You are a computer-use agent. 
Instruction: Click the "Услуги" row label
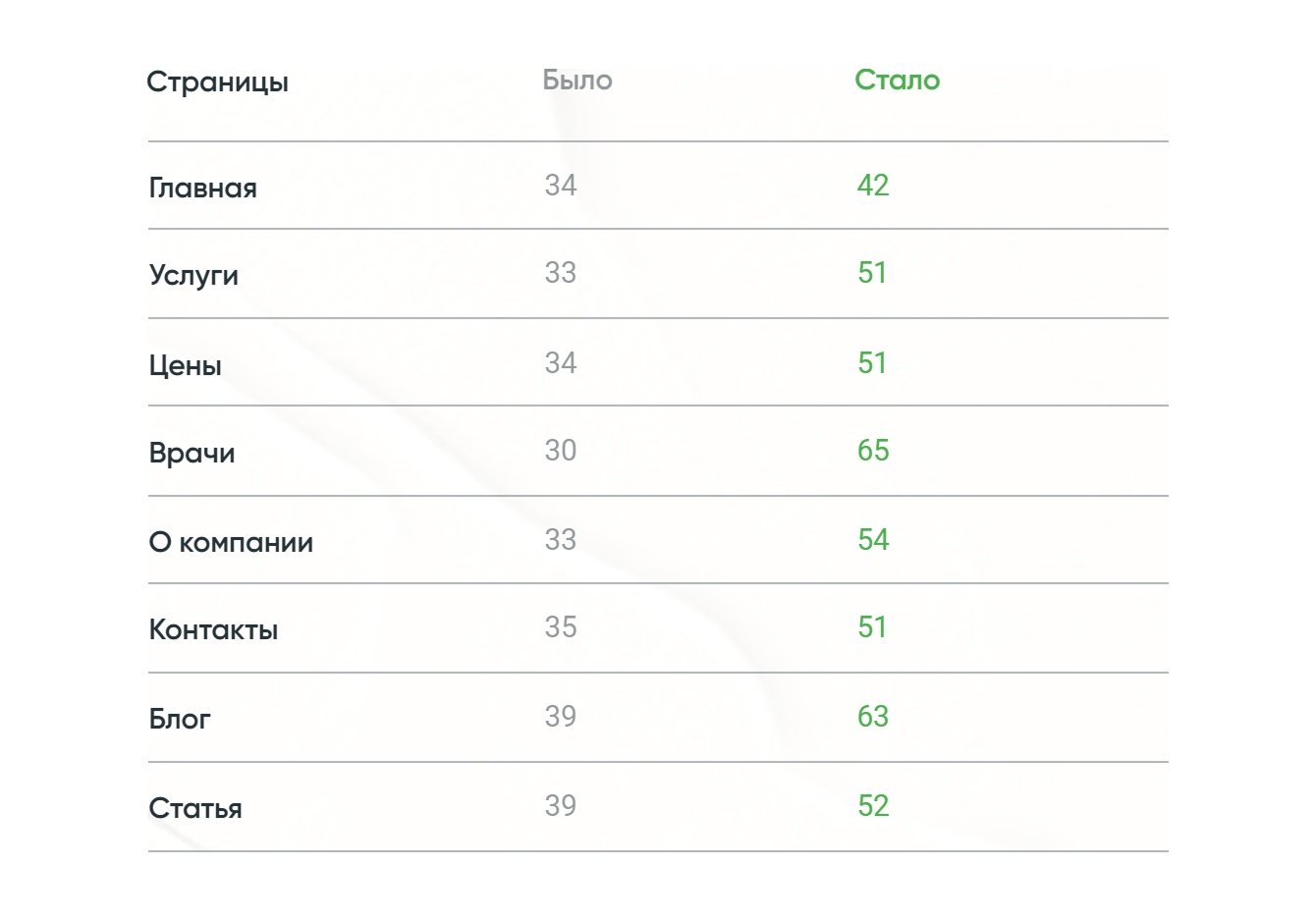click(193, 275)
